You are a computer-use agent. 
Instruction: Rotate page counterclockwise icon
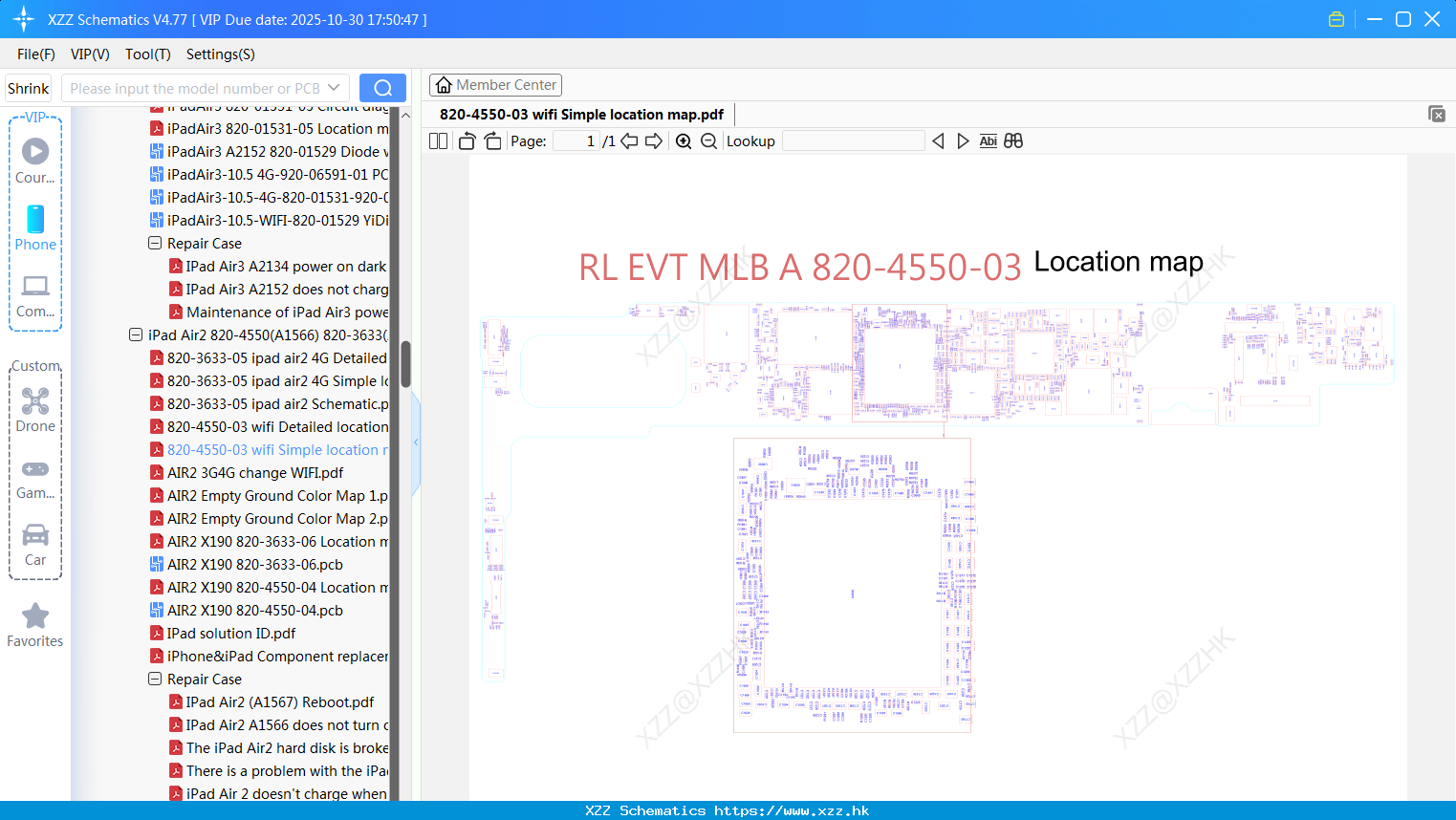tap(467, 140)
